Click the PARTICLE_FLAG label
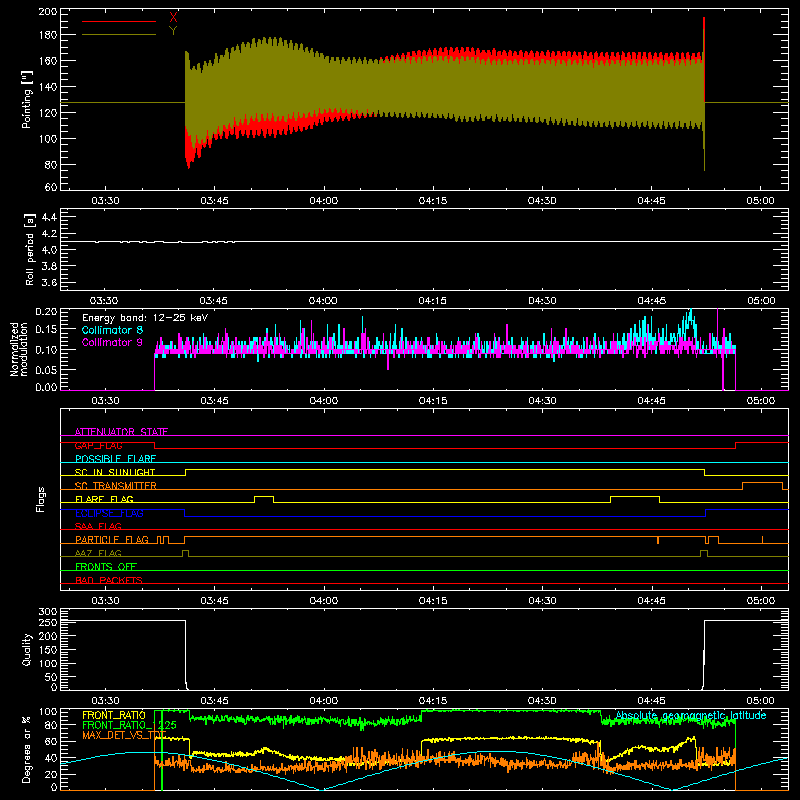 pos(112,539)
